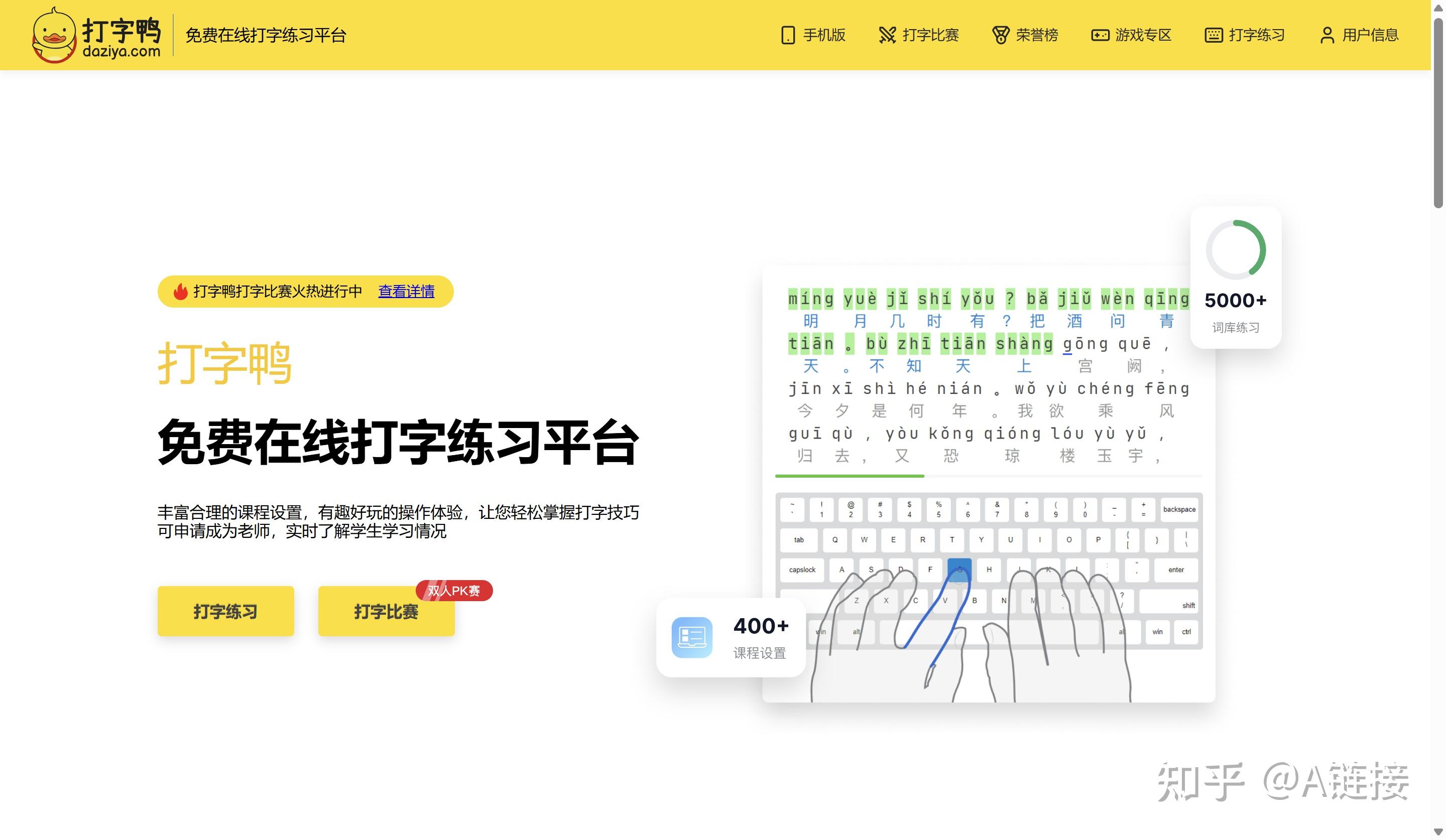Click the yellow 打字鸭 heading
Screen dimensions: 1446x840
click(225, 363)
